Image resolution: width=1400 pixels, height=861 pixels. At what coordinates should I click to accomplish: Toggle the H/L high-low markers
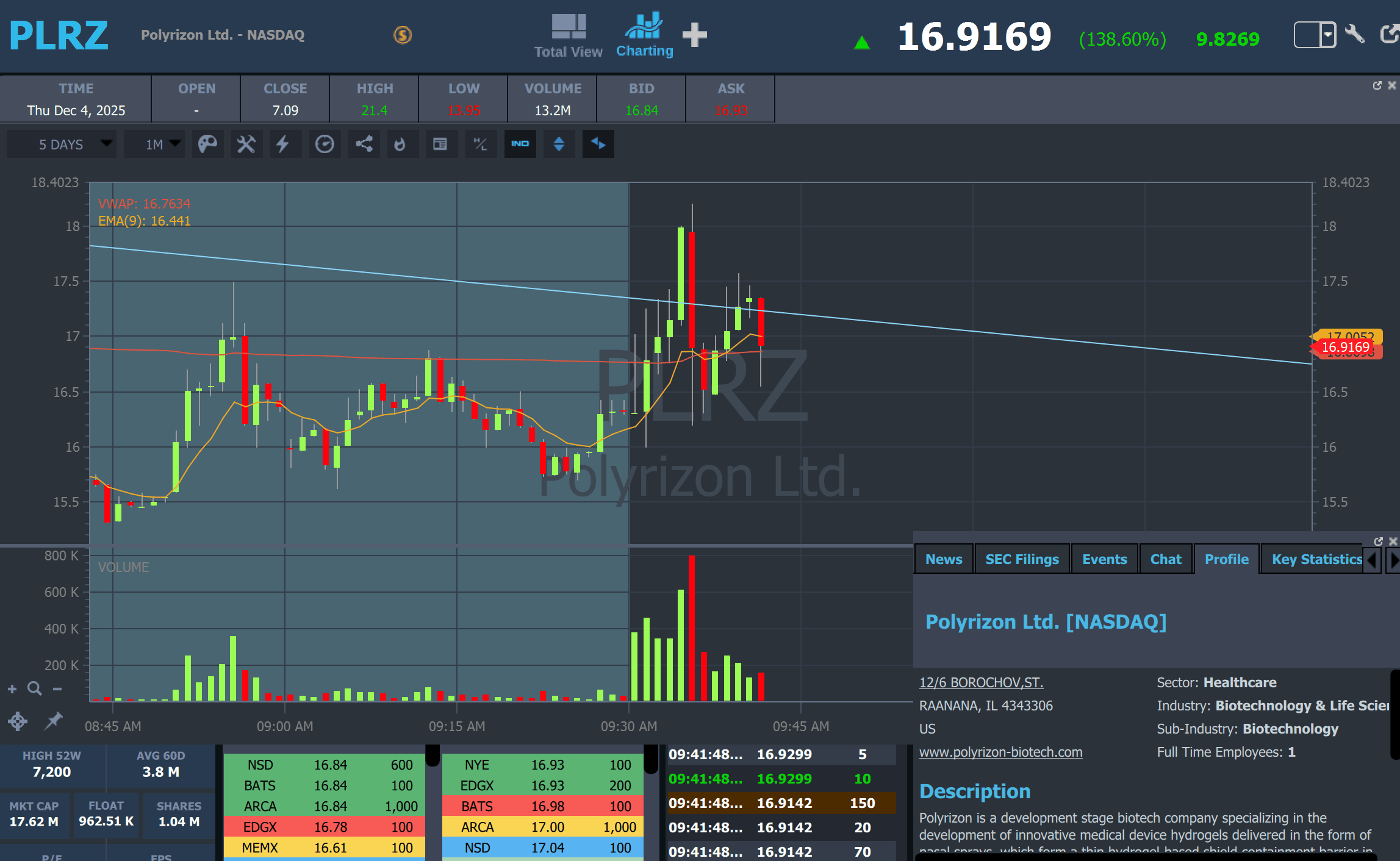click(x=480, y=144)
